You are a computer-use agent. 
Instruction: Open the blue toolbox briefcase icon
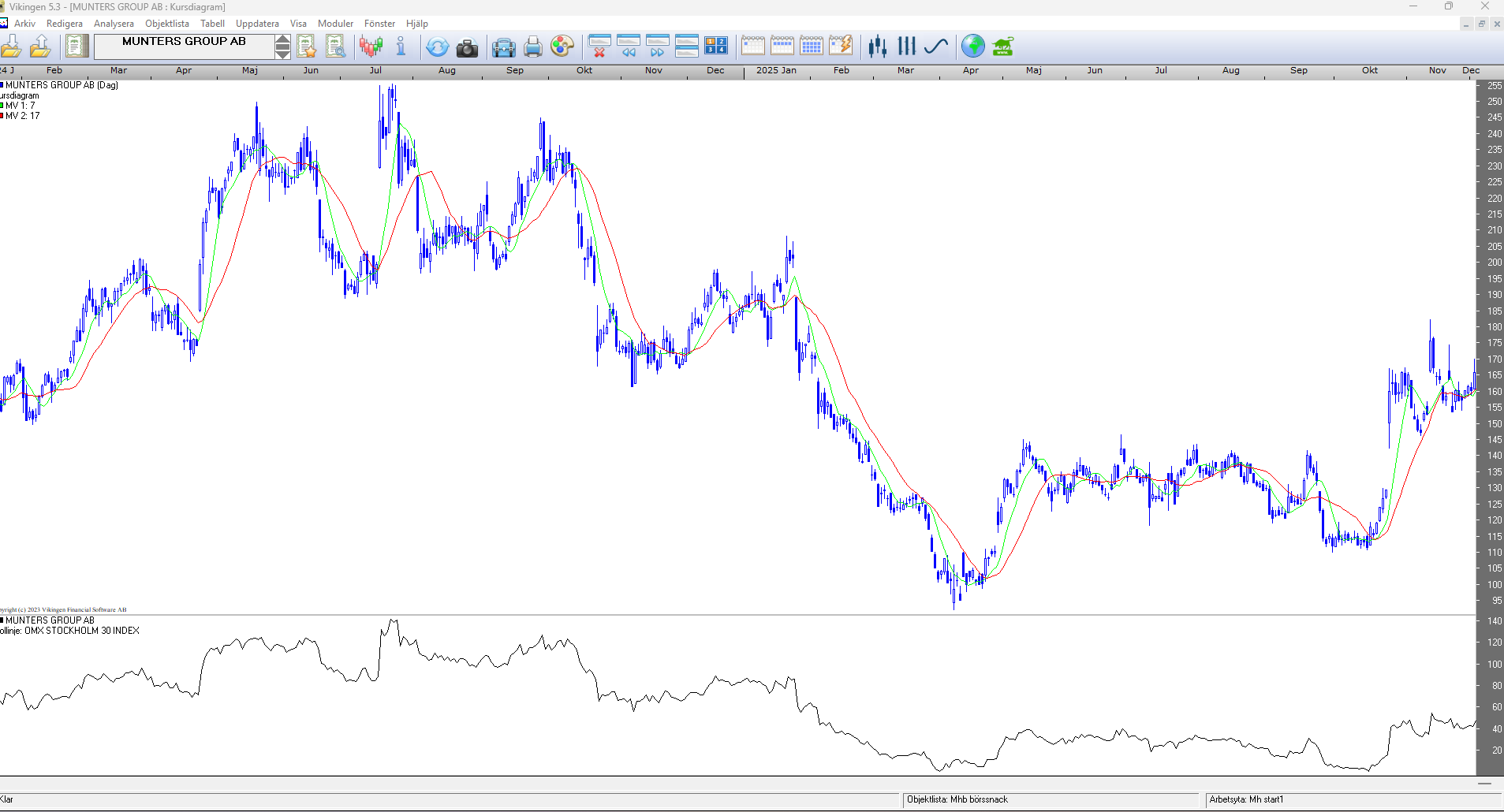point(503,47)
